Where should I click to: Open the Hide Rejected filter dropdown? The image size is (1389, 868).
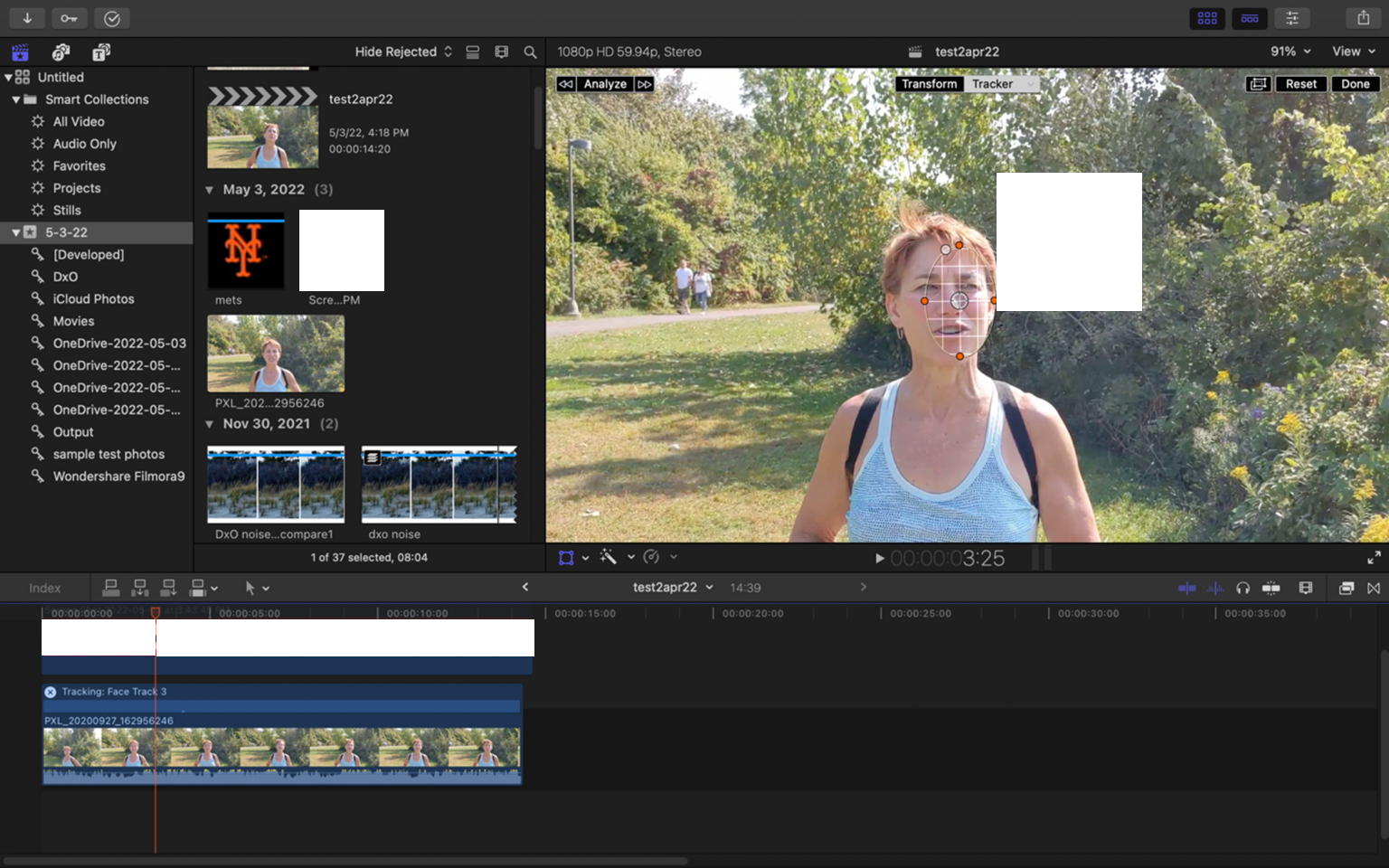coord(403,52)
